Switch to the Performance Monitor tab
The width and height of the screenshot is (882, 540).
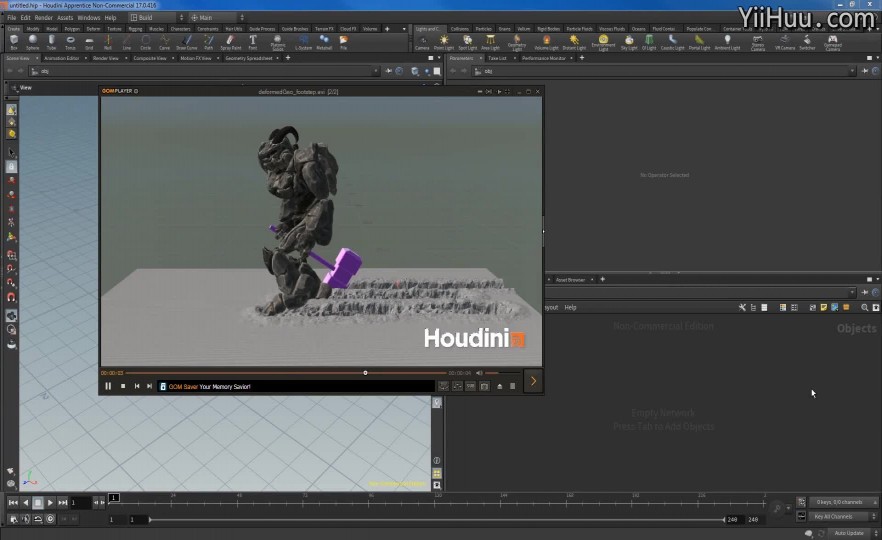[543, 58]
